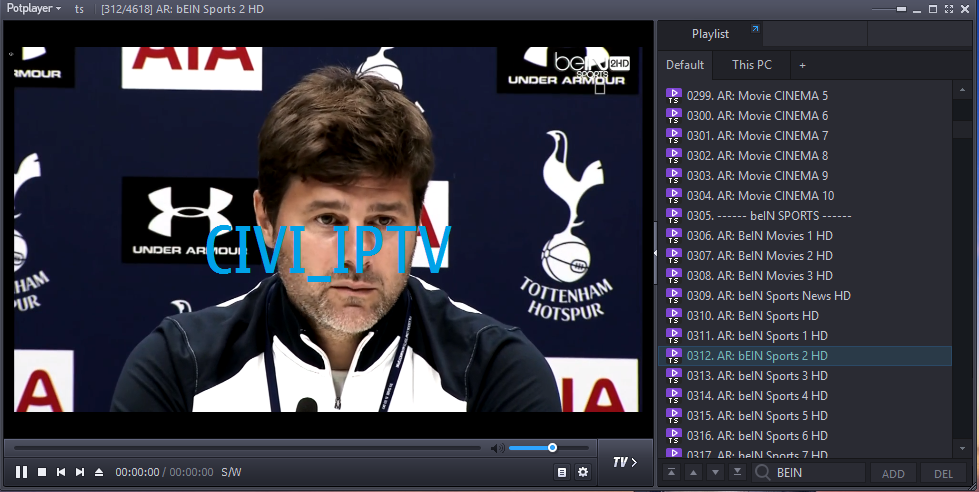Screen dimensions: 979x492
Task: Open the settings gear in control bar
Action: [583, 472]
